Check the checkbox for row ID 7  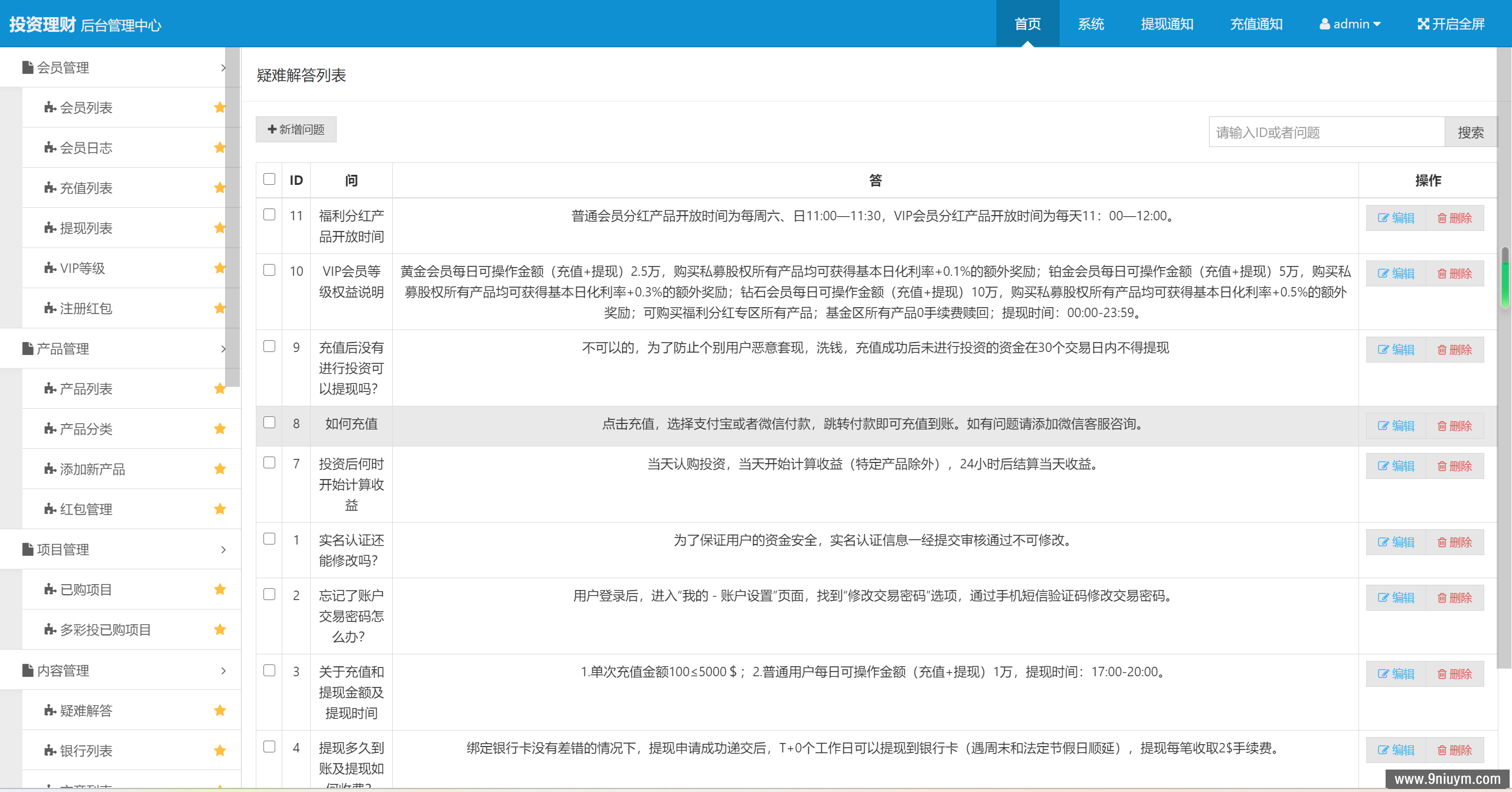[269, 462]
